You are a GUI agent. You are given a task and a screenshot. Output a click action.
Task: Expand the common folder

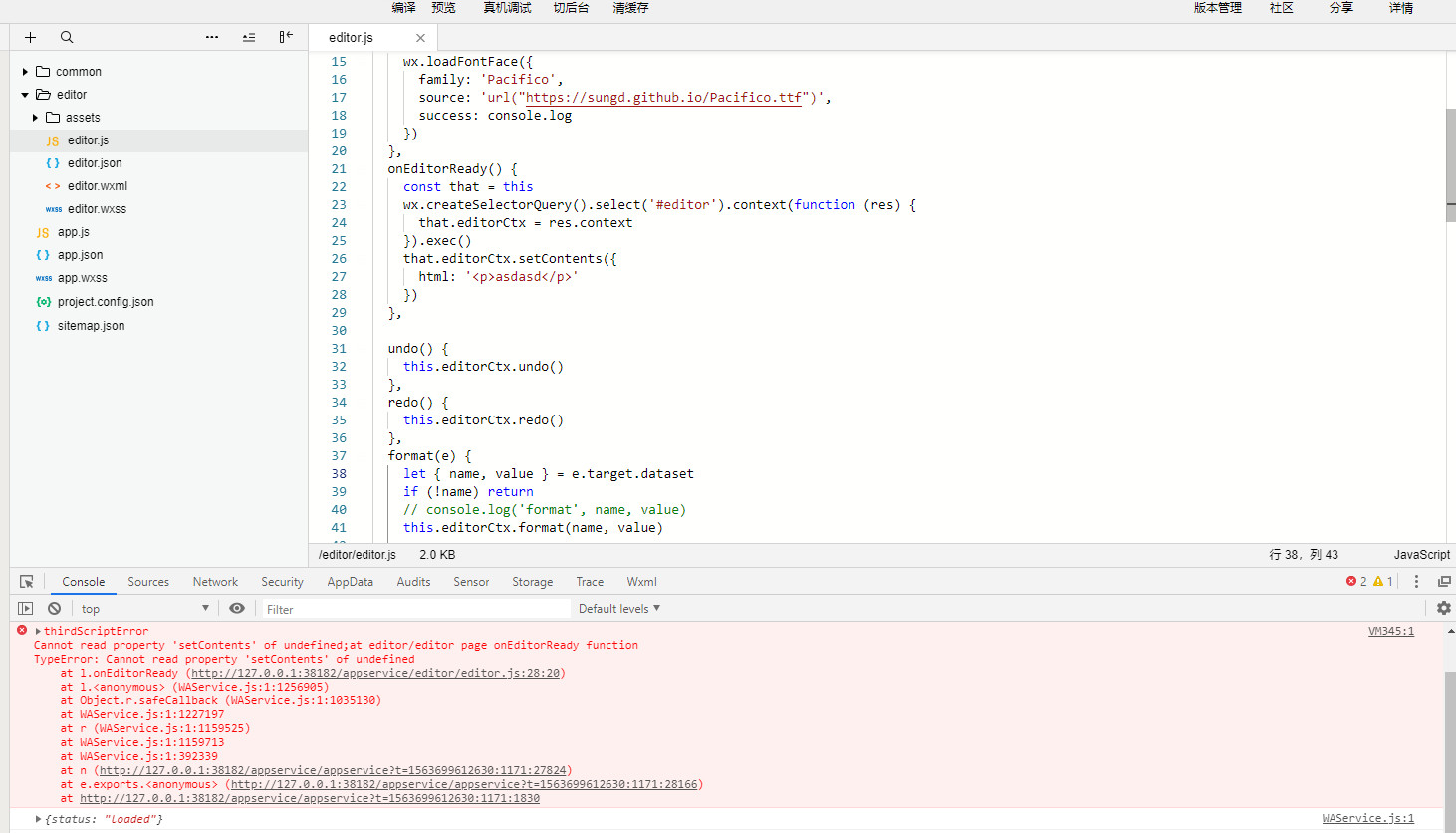pyautogui.click(x=78, y=72)
